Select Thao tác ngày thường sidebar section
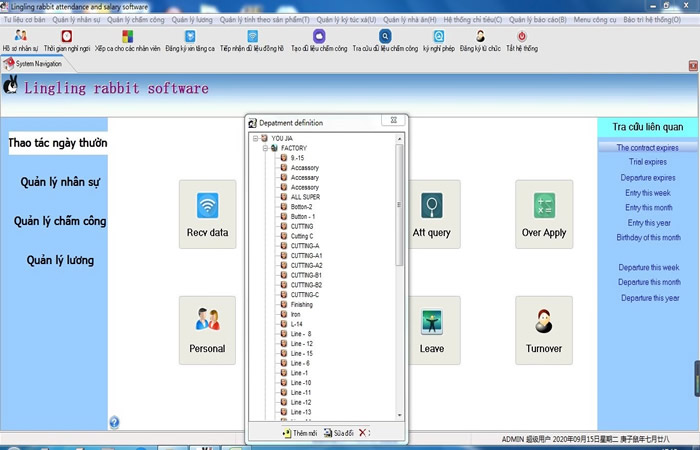Image resolution: width=700 pixels, height=450 pixels. coord(58,143)
